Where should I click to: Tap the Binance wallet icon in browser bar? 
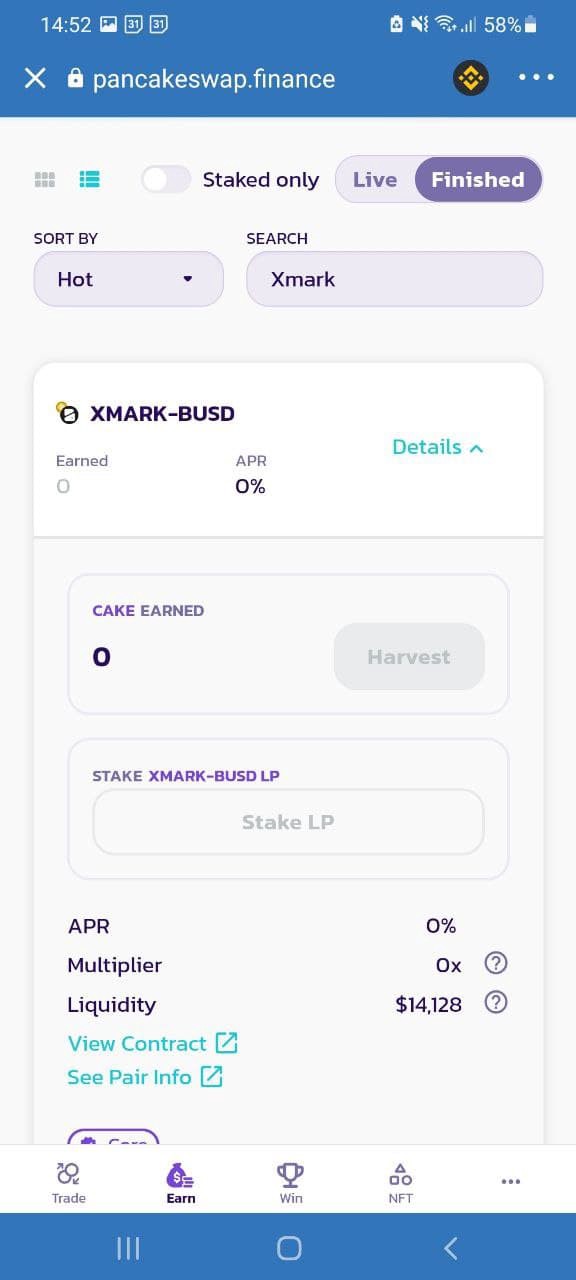pos(471,78)
